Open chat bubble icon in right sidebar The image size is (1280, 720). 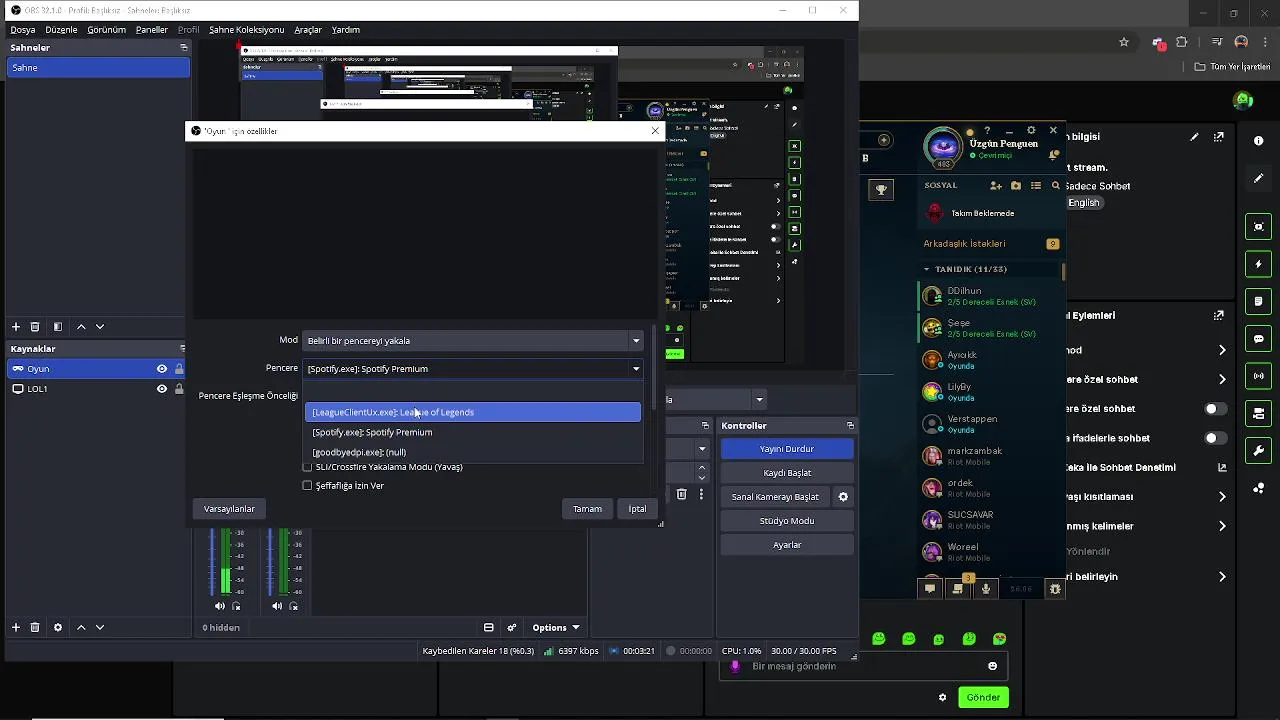1259,339
